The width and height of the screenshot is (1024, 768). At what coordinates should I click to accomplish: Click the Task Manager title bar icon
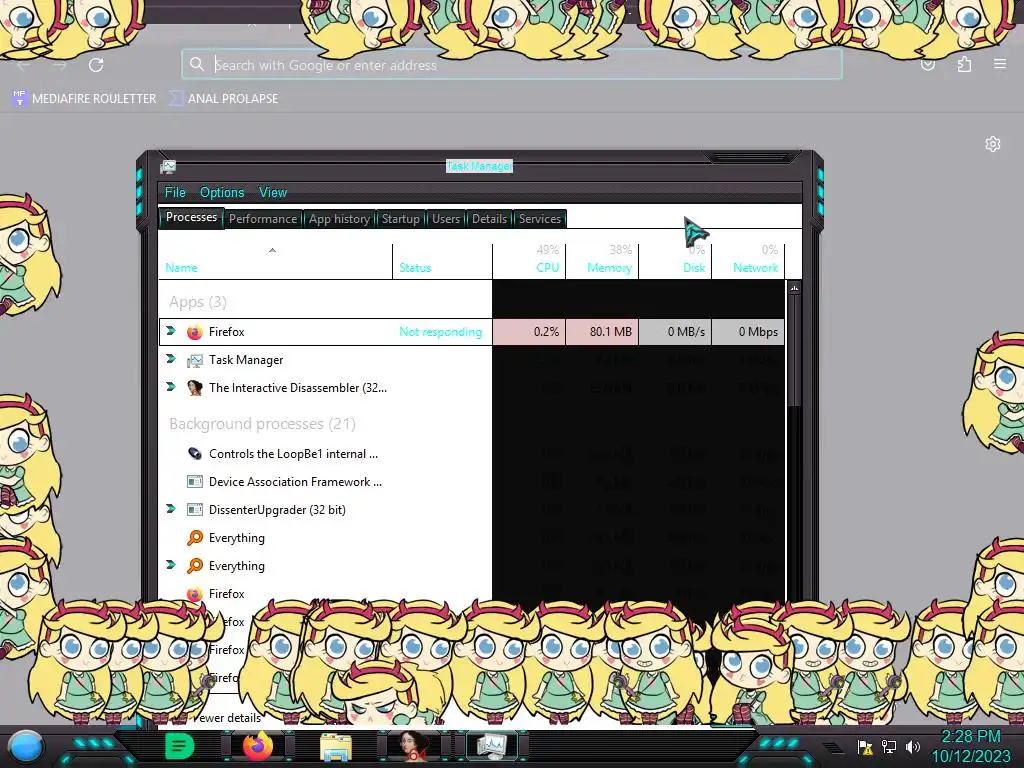pyautogui.click(x=168, y=167)
